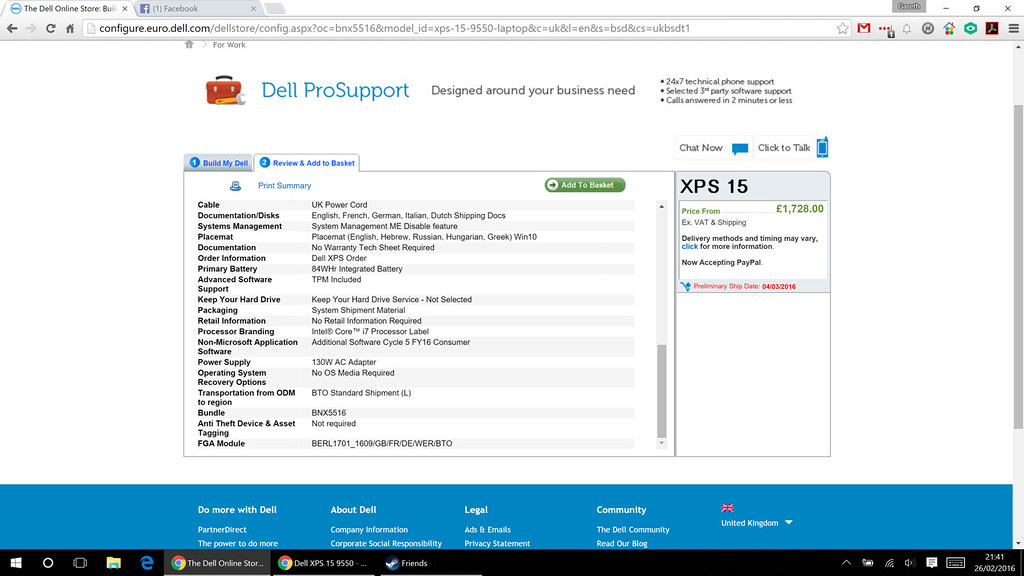Screen dimensions: 1024x576
Task: Select the Review & Add to Basket tab
Action: point(307,163)
